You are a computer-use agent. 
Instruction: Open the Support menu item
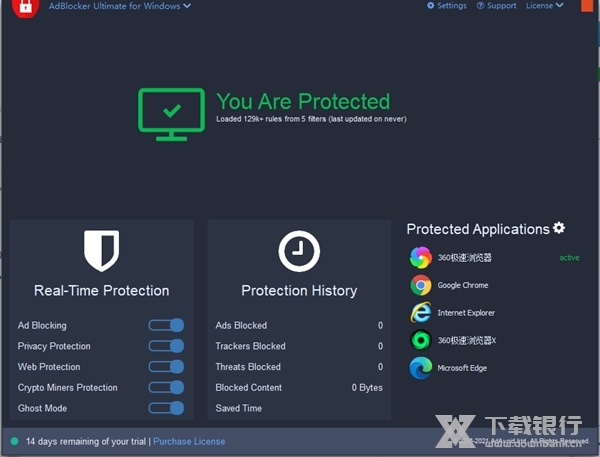coord(496,6)
